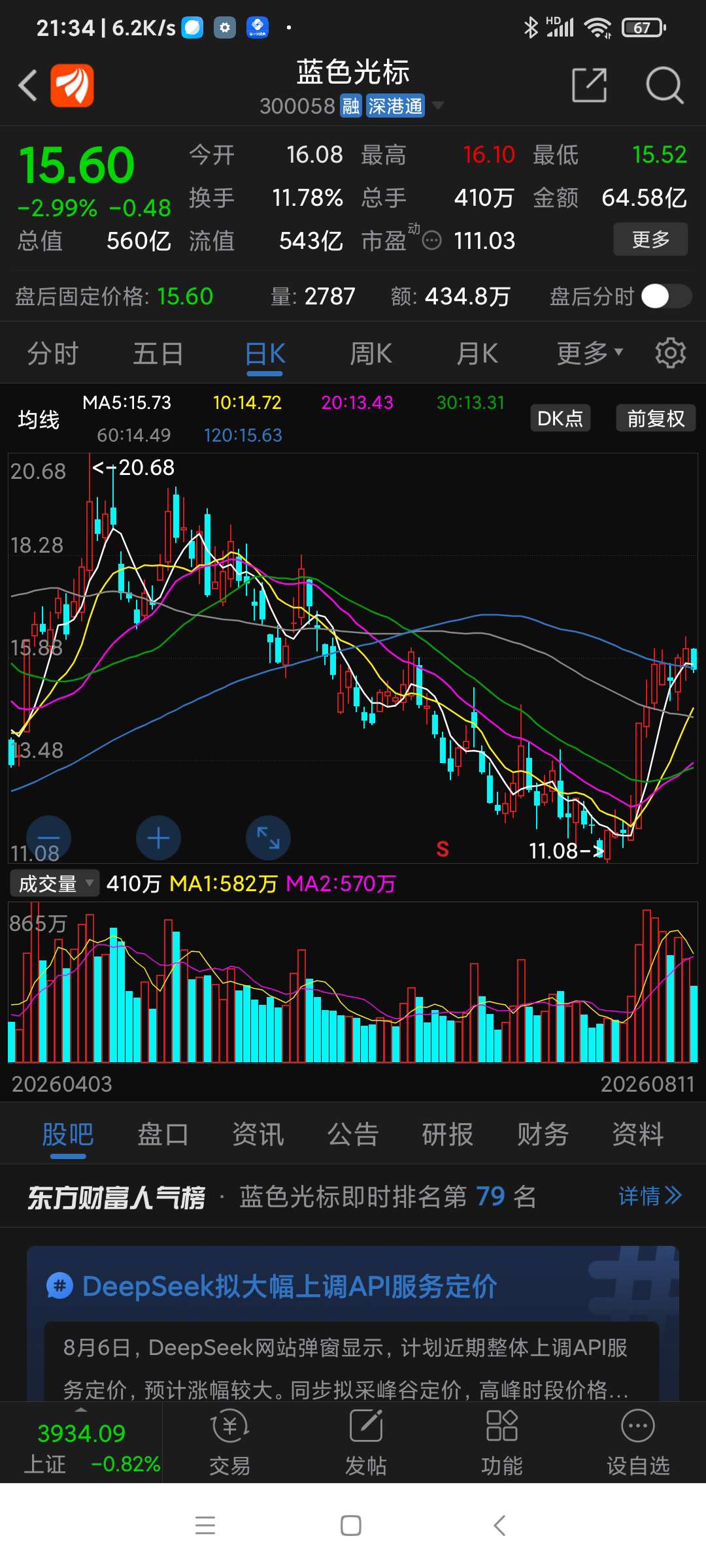This screenshot has width=706, height=1568.
Task: Tap the current price 15.60
Action: (76, 165)
